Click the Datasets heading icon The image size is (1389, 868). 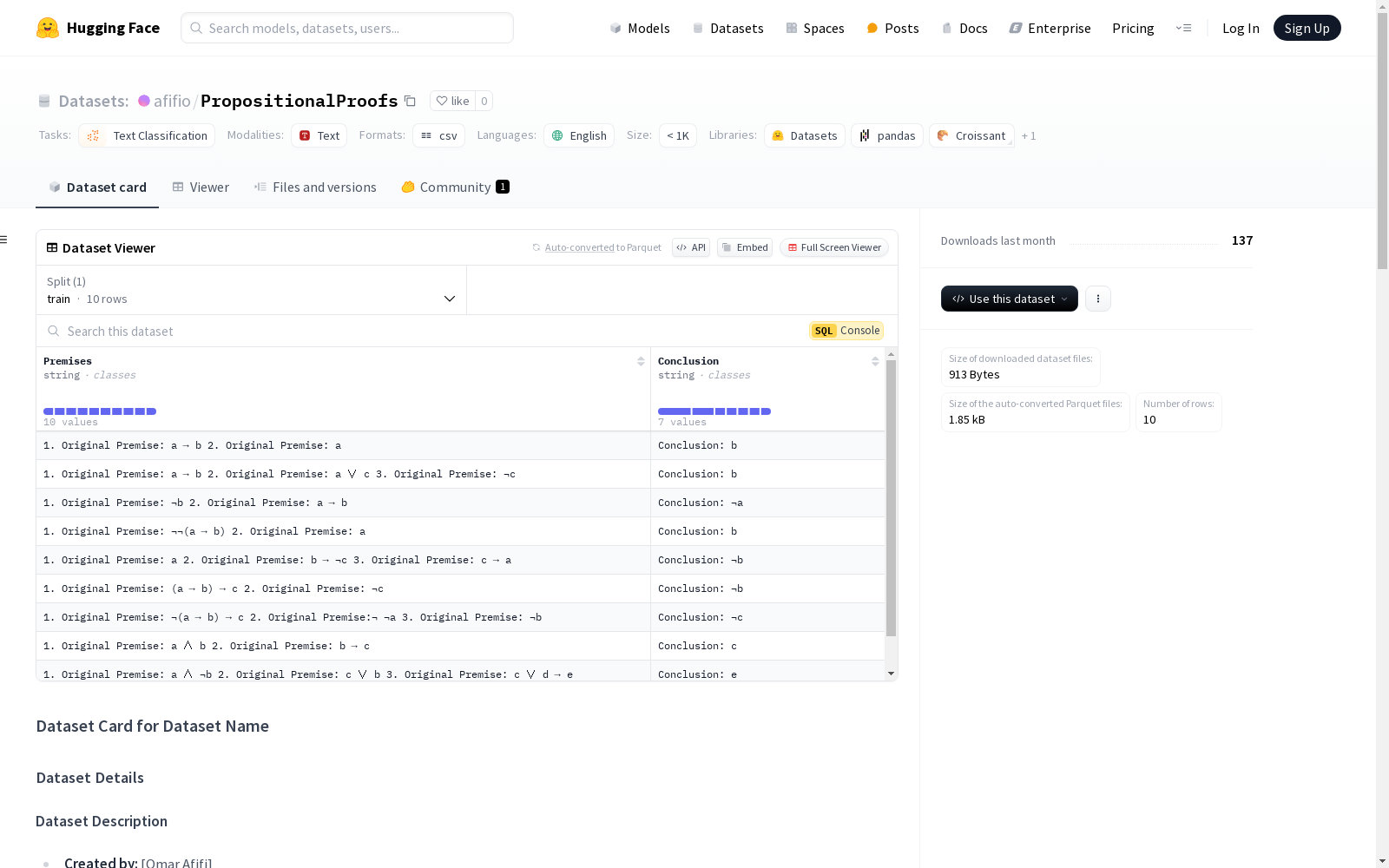(x=44, y=101)
